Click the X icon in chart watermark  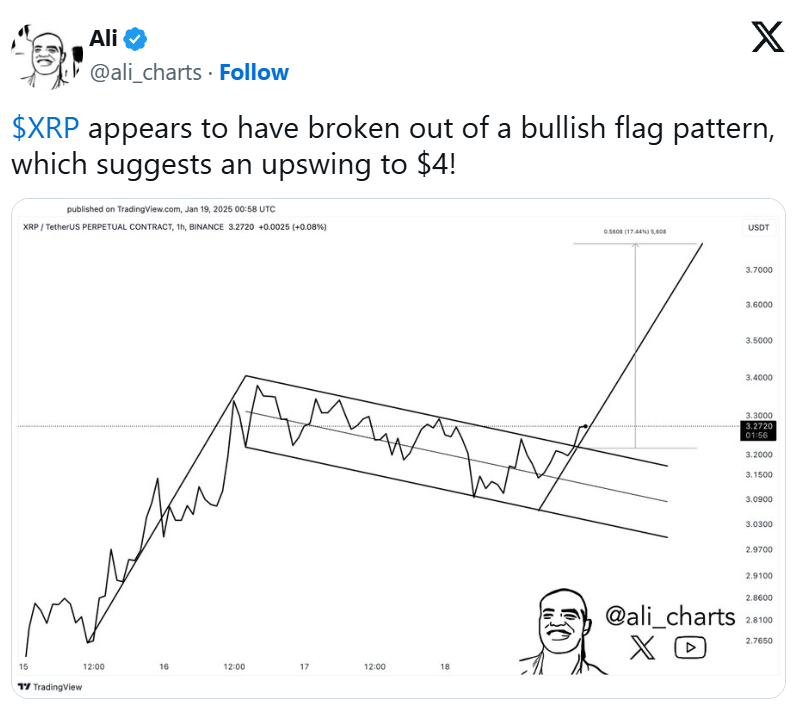click(x=642, y=647)
